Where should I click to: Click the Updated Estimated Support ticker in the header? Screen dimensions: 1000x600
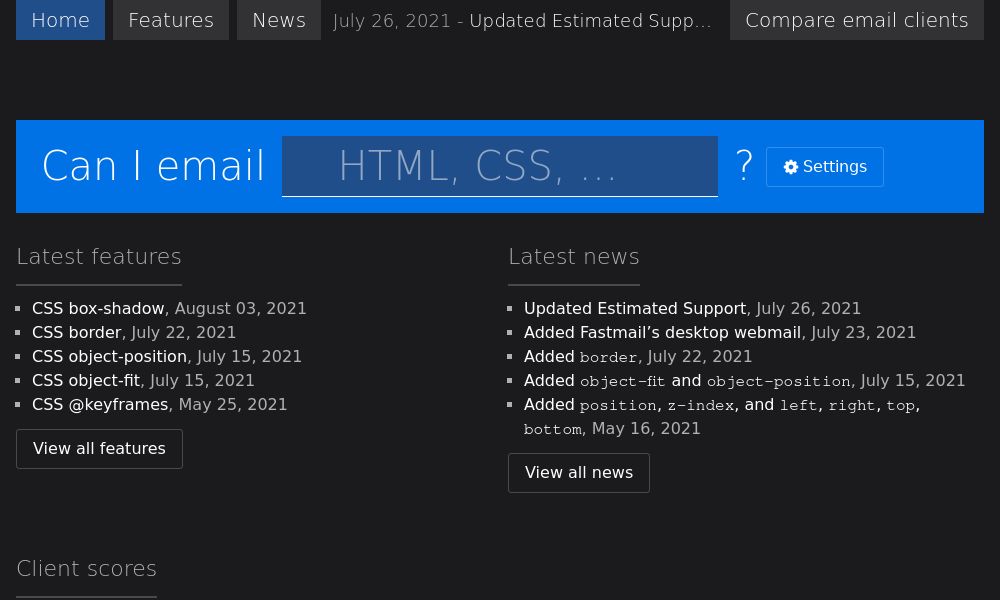pos(522,20)
